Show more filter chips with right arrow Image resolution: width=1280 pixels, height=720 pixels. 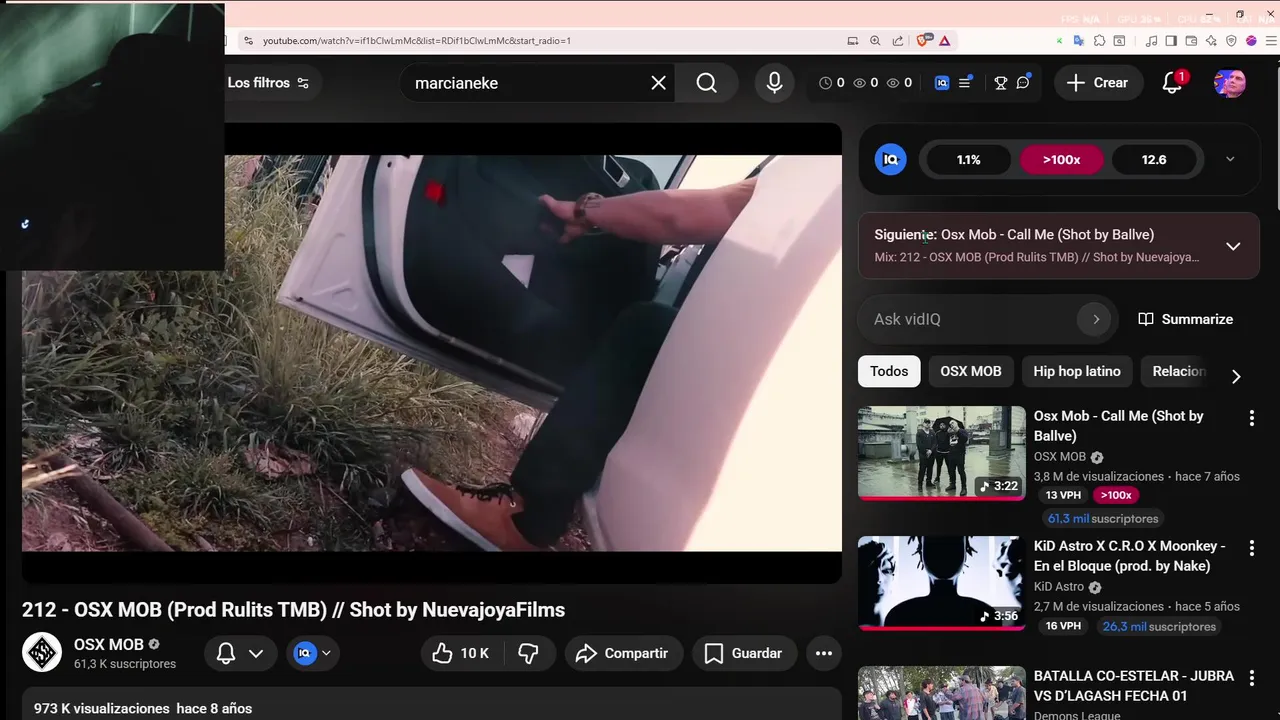[1236, 376]
